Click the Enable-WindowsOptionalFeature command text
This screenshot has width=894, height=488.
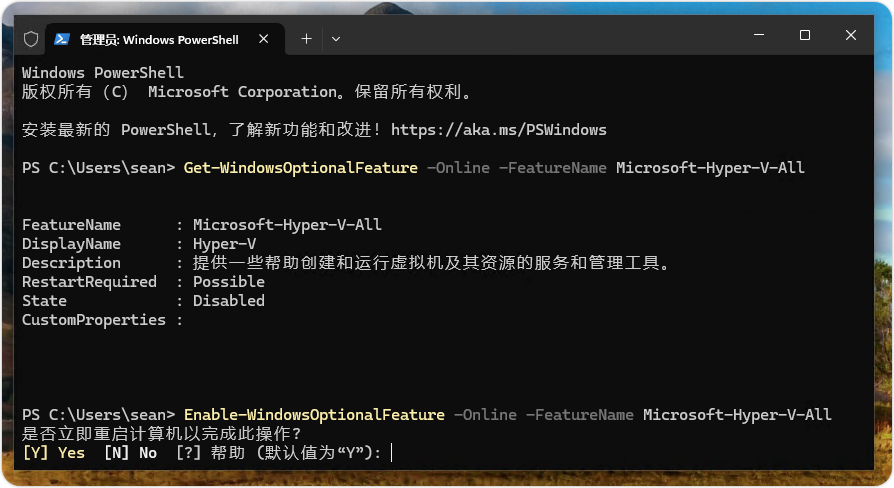click(x=314, y=414)
